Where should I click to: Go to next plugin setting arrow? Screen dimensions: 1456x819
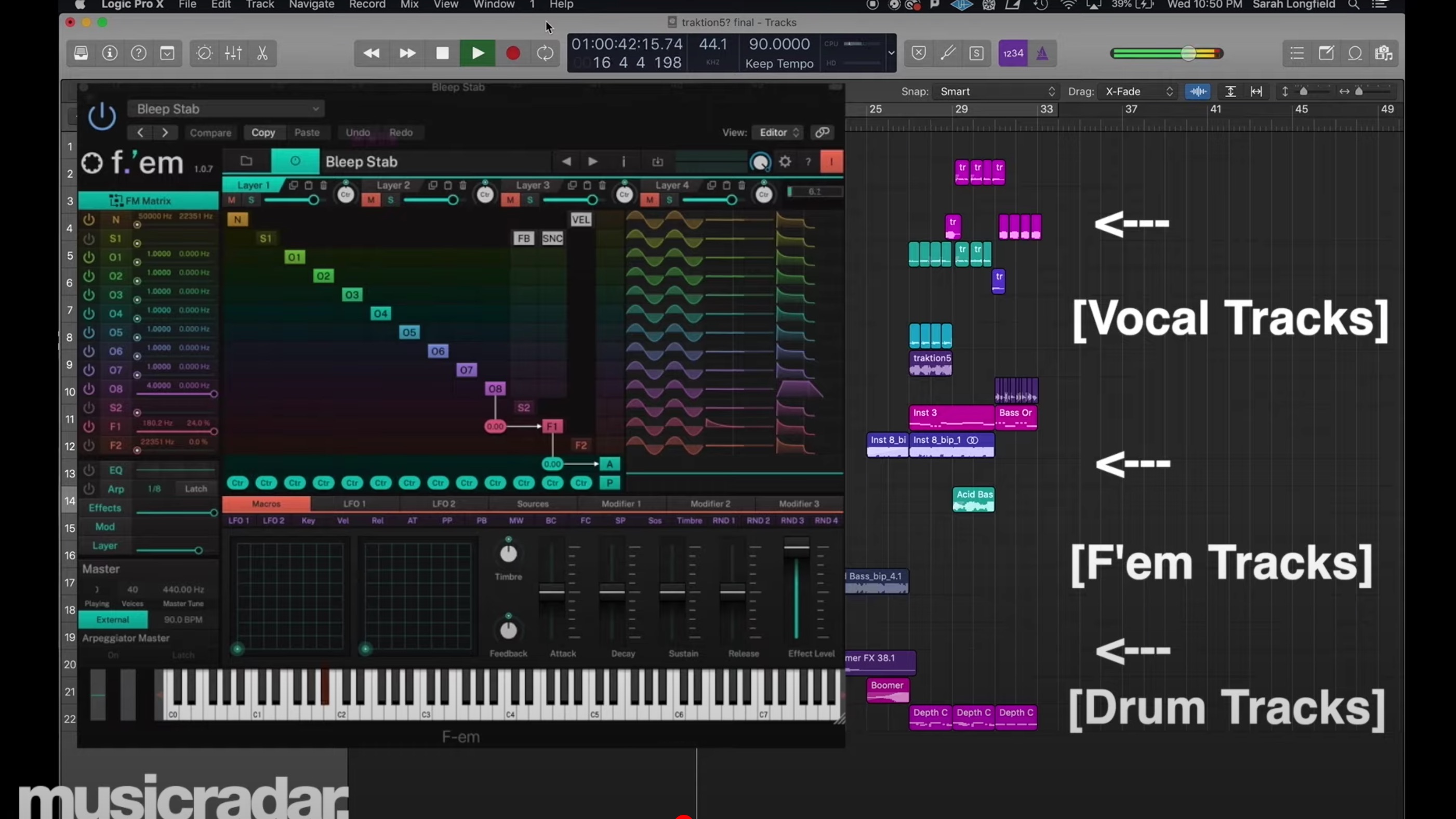click(165, 133)
